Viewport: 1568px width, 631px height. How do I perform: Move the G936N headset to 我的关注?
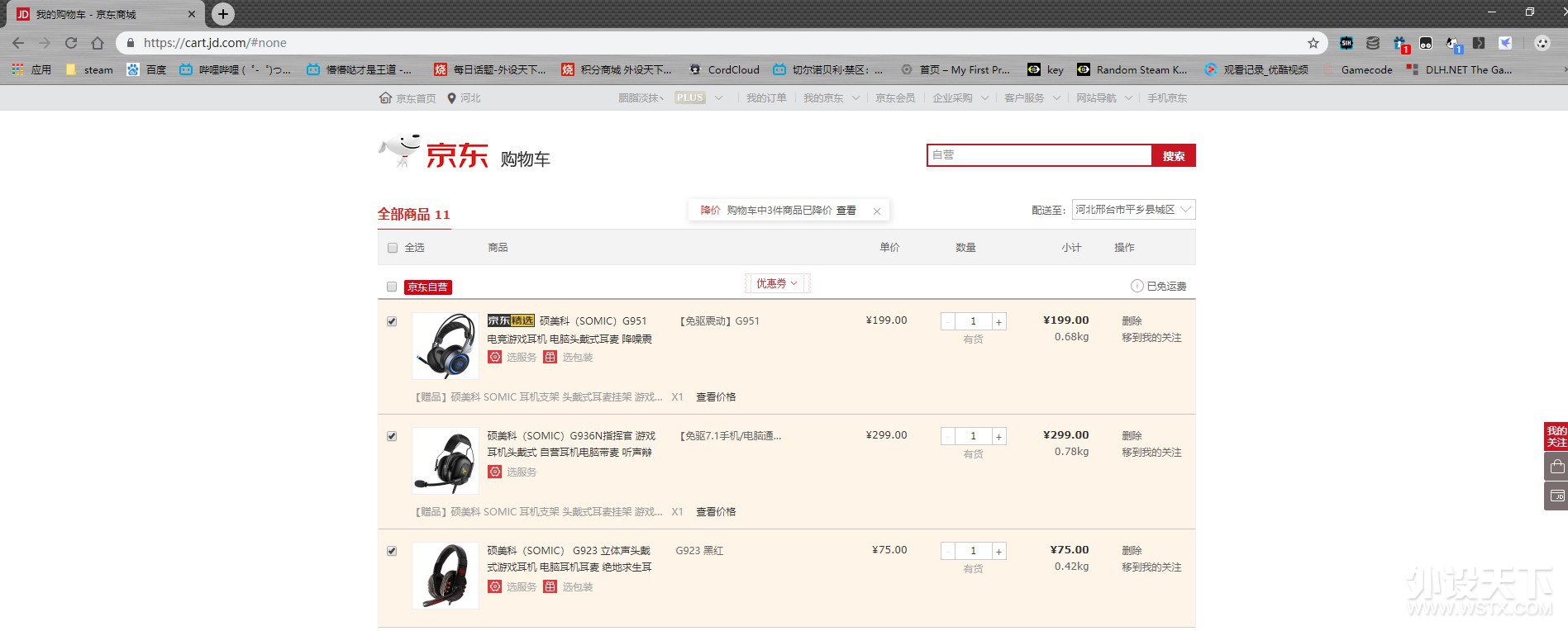coord(1151,453)
